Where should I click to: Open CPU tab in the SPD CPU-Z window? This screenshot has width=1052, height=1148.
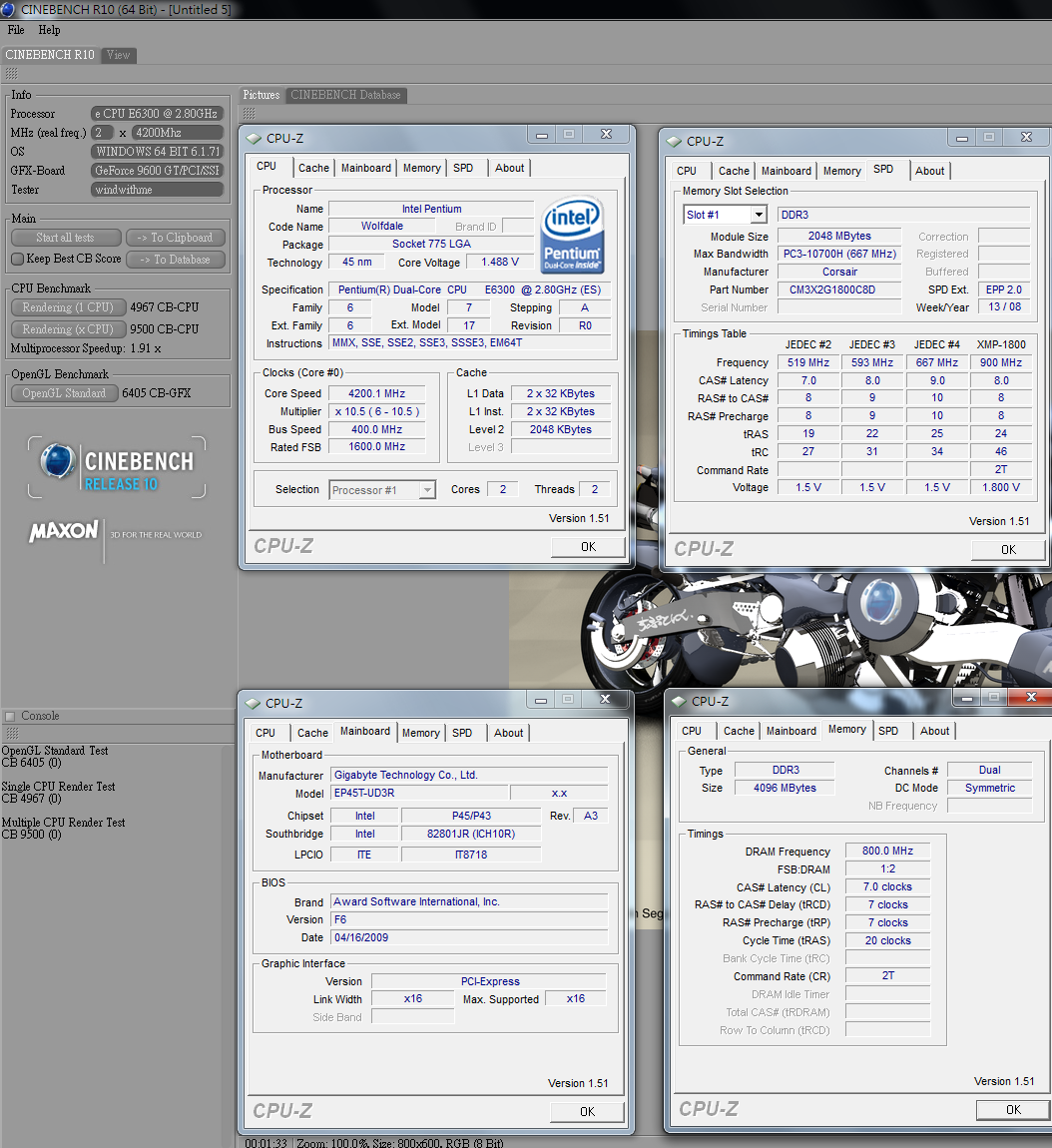[687, 171]
